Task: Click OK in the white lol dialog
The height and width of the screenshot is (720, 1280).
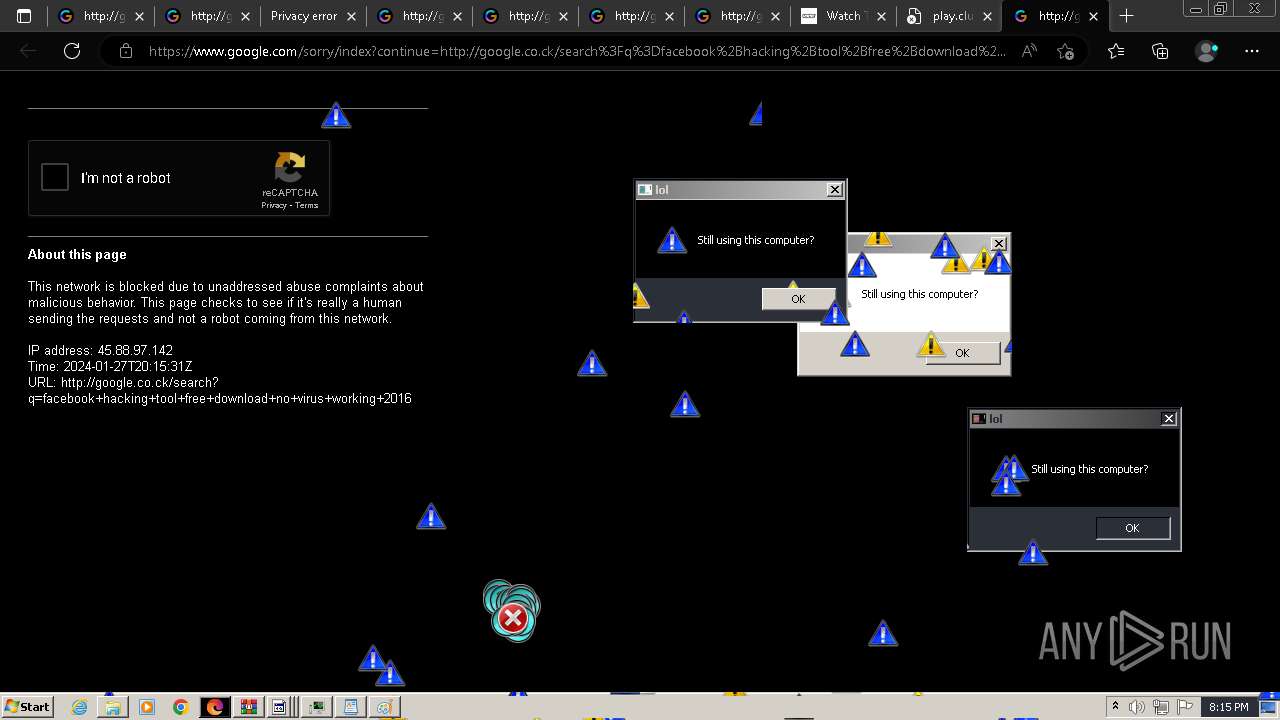Action: 962,352
